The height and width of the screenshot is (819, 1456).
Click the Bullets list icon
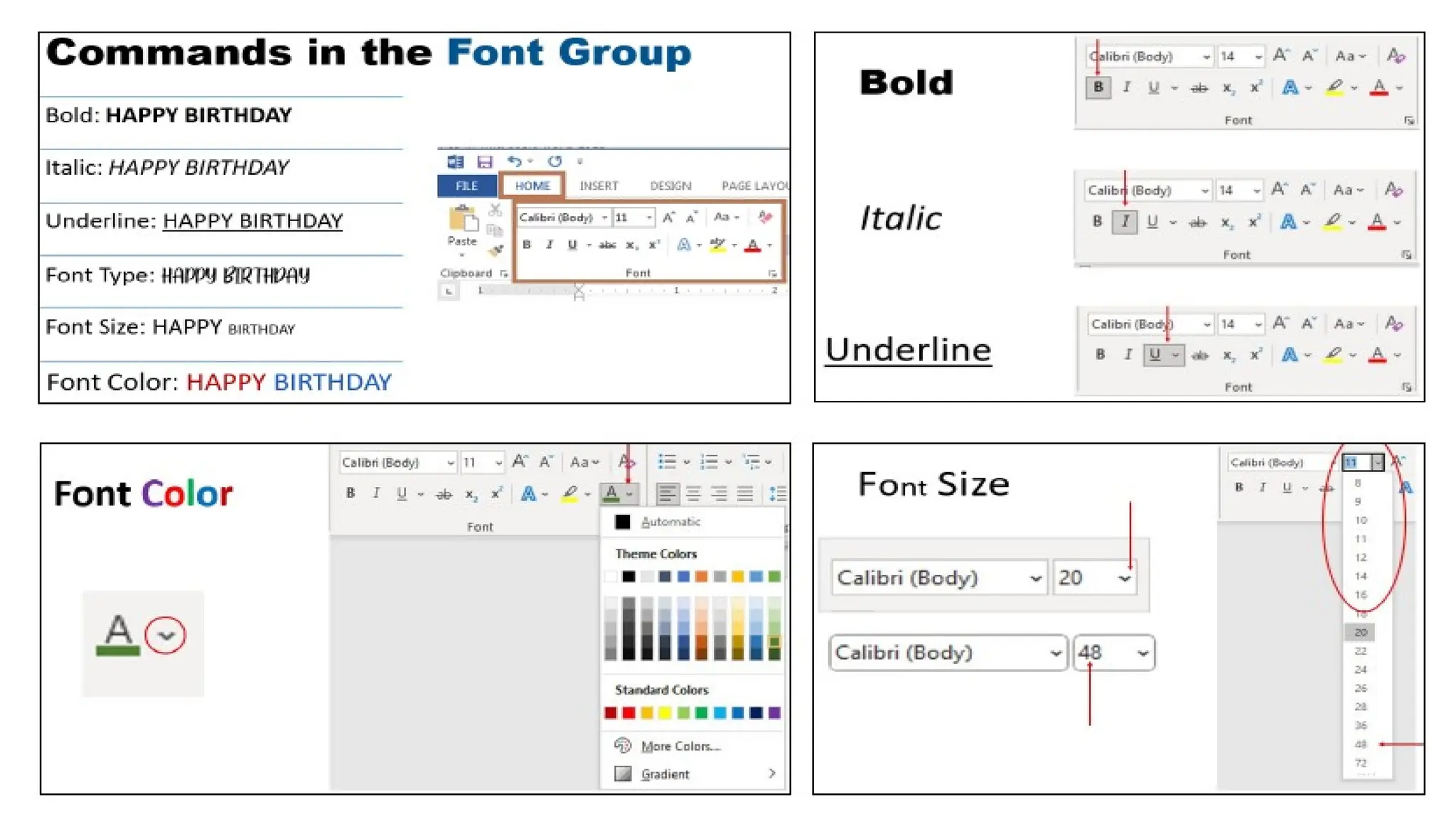(x=667, y=462)
